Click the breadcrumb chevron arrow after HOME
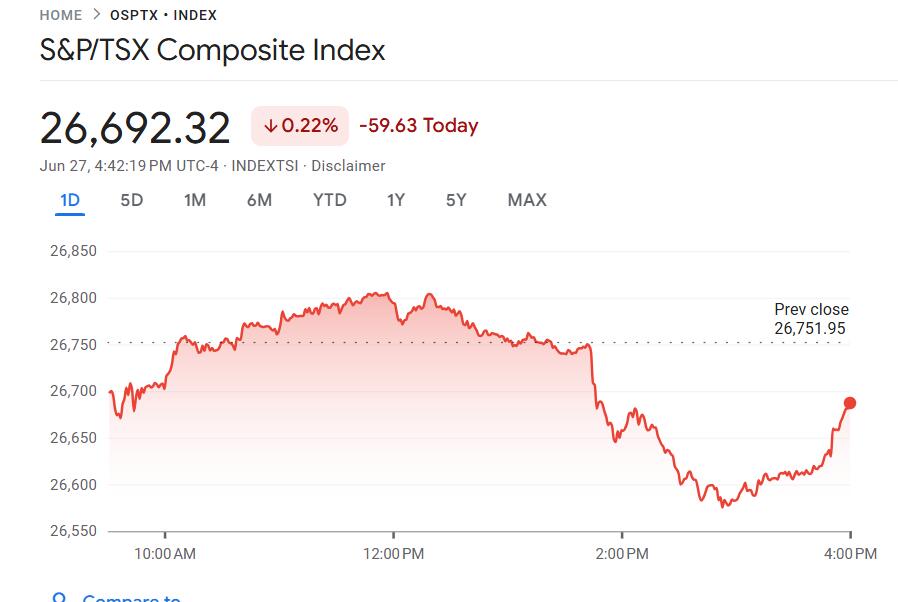Screen dimensions: 898x602 (97, 14)
